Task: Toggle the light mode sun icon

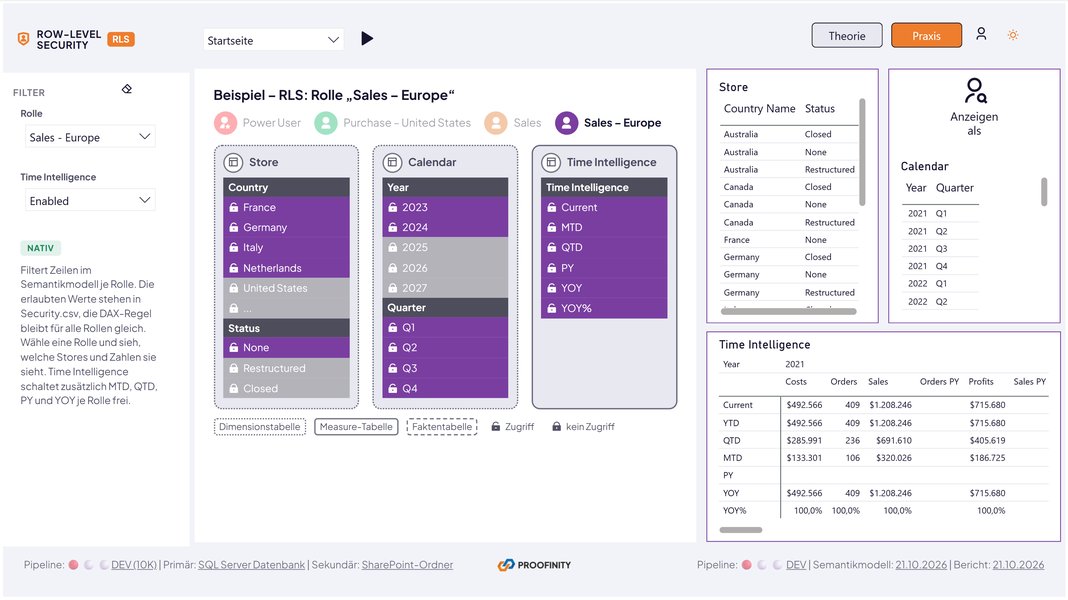Action: [1013, 35]
